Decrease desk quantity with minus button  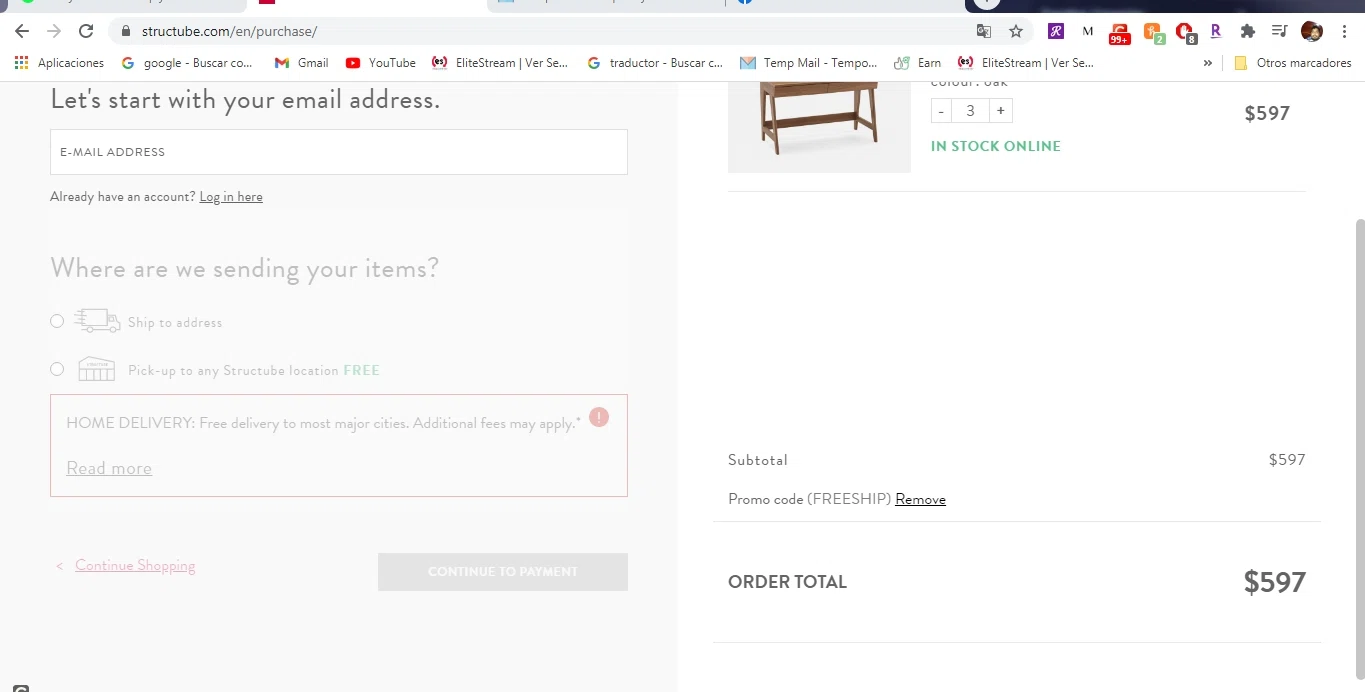(x=941, y=111)
